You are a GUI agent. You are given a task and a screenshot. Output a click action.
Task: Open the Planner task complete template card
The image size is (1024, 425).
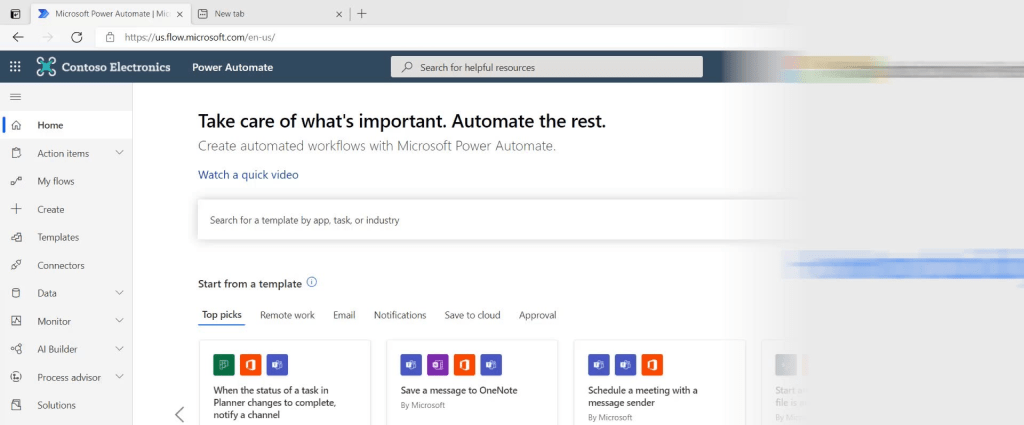pos(285,383)
